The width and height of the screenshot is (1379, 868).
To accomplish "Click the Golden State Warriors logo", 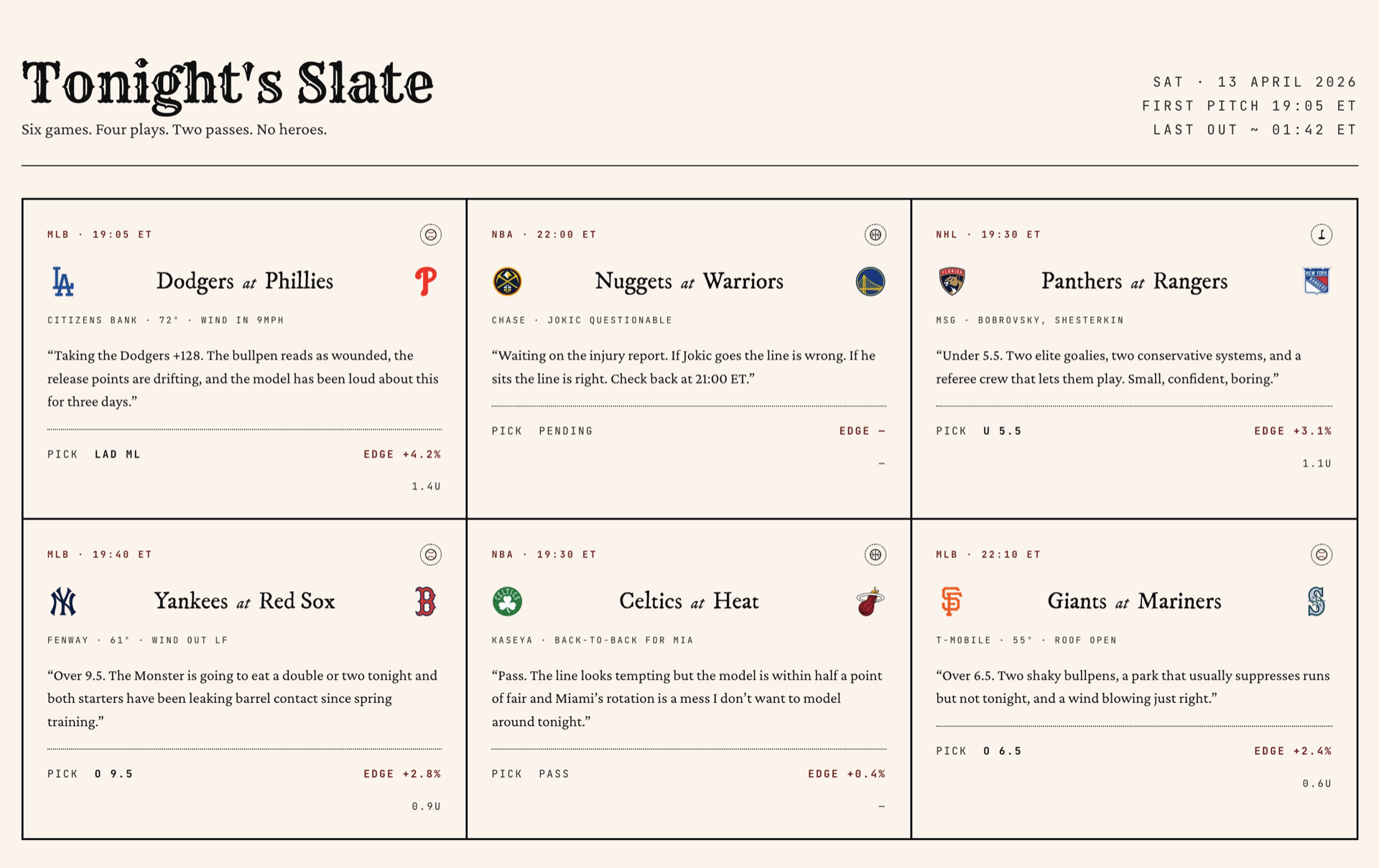I will (x=870, y=281).
